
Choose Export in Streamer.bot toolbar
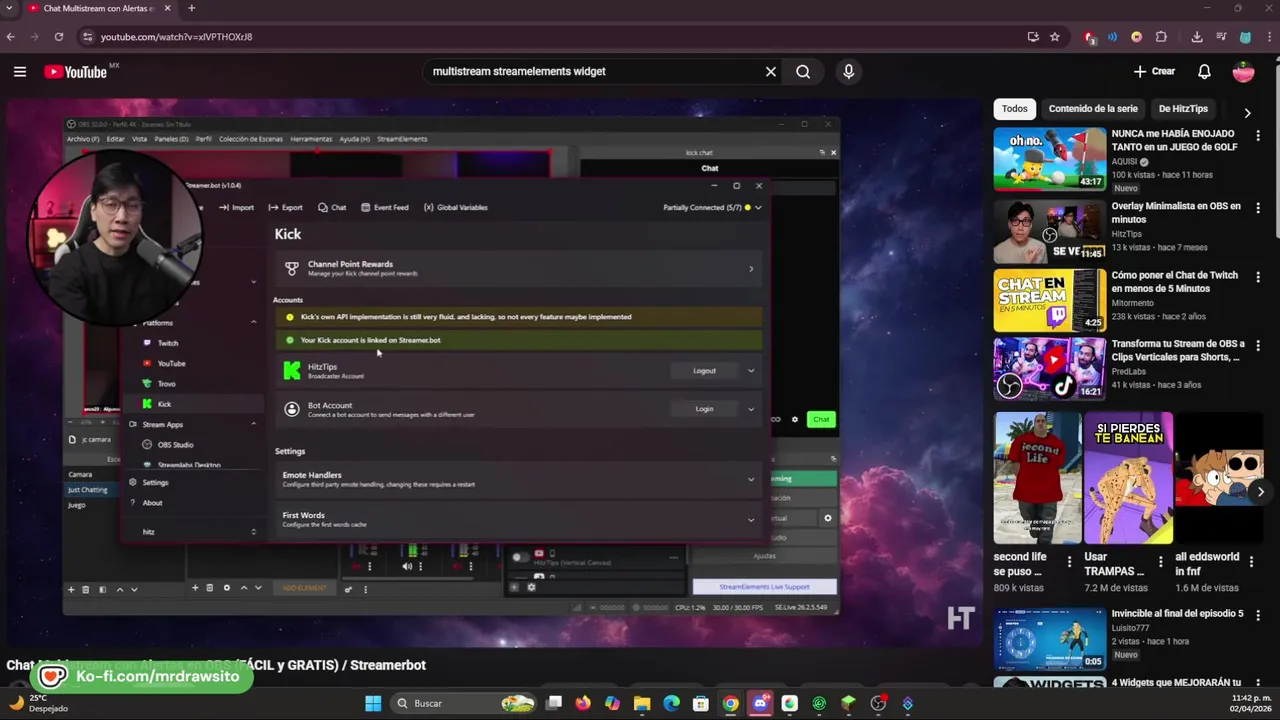click(x=285, y=207)
